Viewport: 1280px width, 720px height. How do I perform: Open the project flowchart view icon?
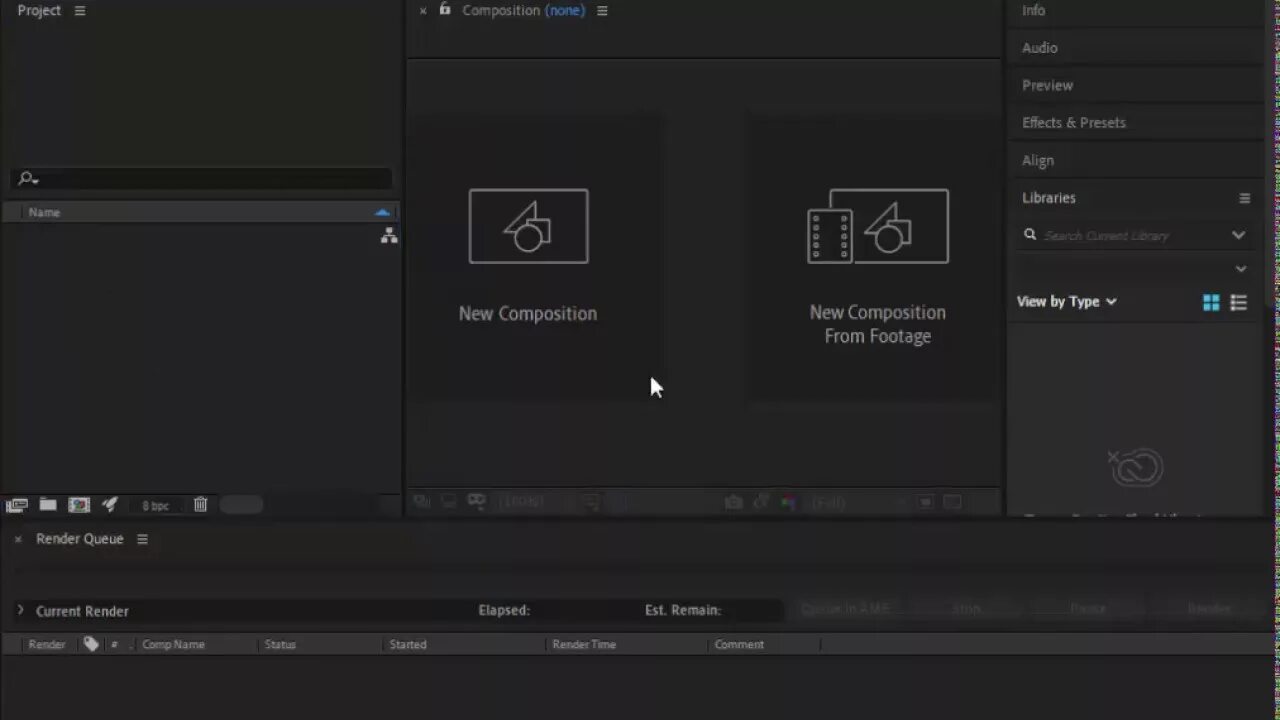389,235
